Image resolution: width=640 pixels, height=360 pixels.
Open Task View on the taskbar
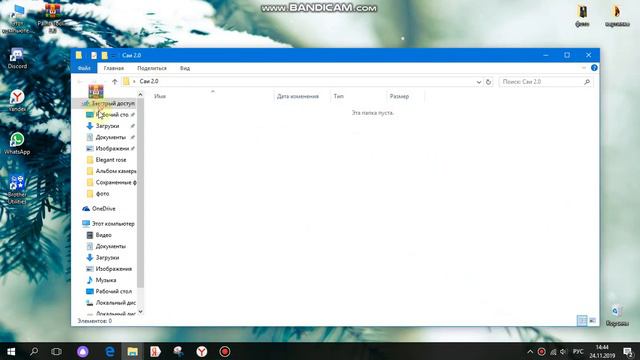(x=56, y=351)
